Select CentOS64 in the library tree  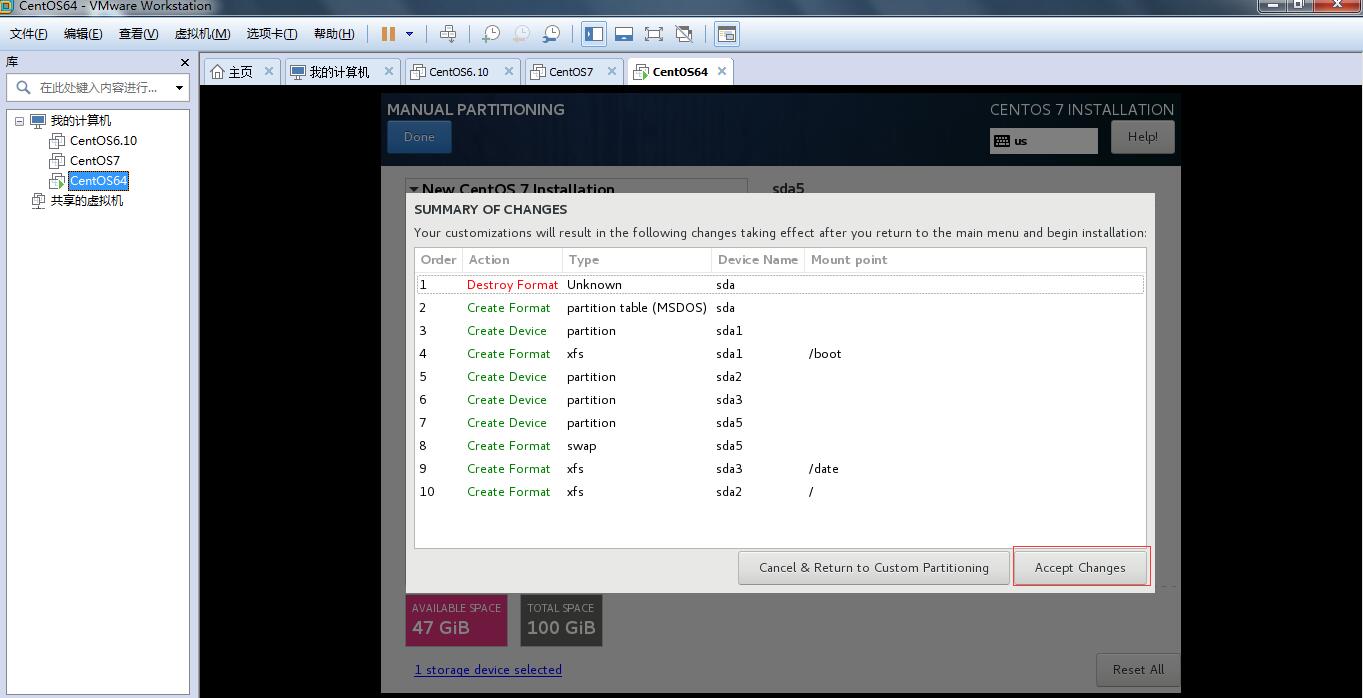point(98,181)
